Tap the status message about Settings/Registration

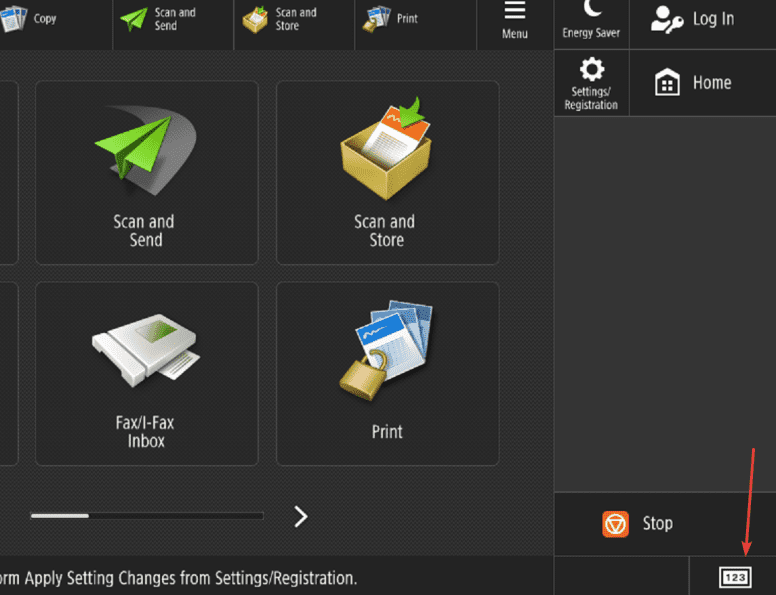pyautogui.click(x=178, y=578)
